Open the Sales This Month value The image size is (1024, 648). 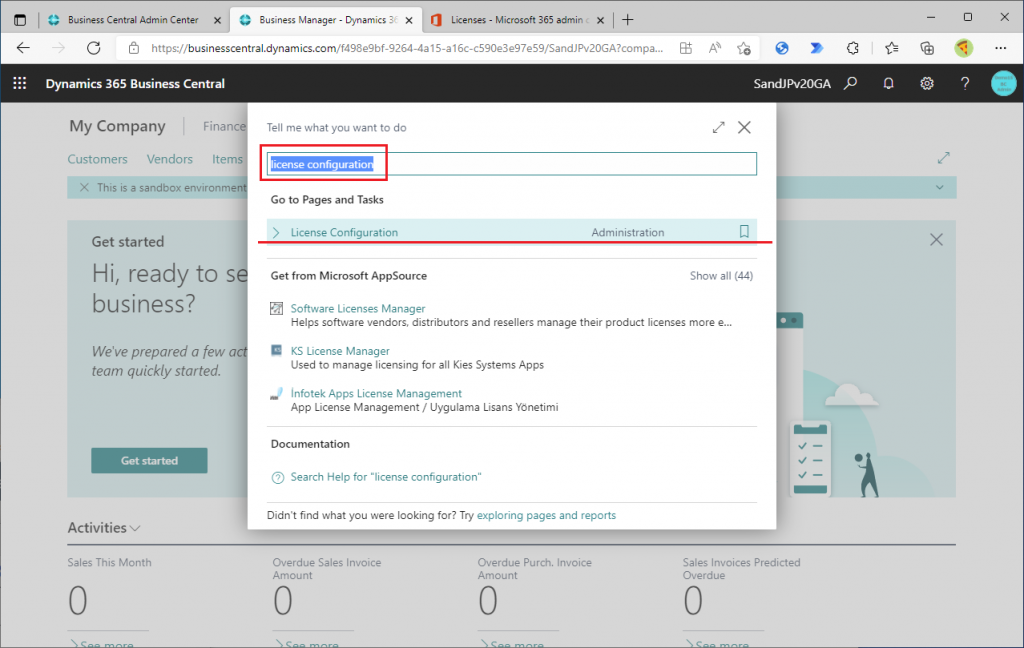point(78,600)
